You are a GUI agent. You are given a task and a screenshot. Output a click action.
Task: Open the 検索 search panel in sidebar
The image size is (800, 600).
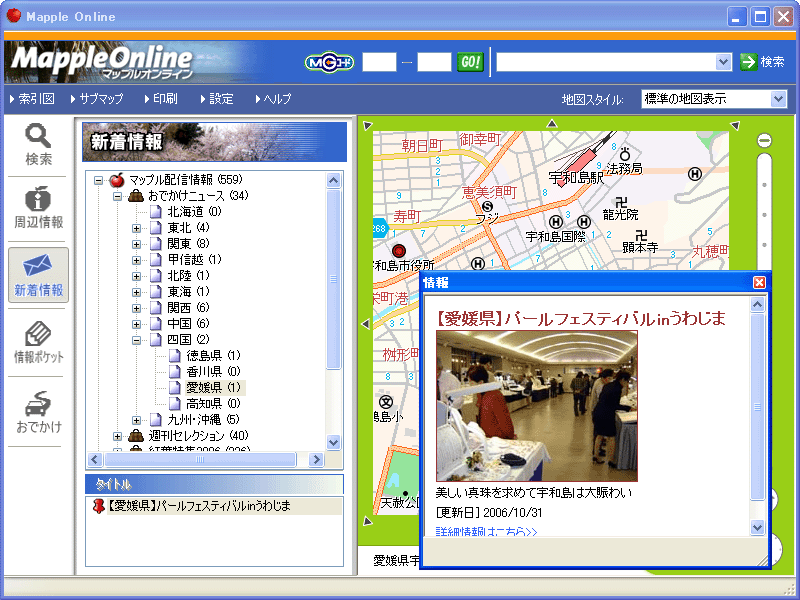point(38,144)
